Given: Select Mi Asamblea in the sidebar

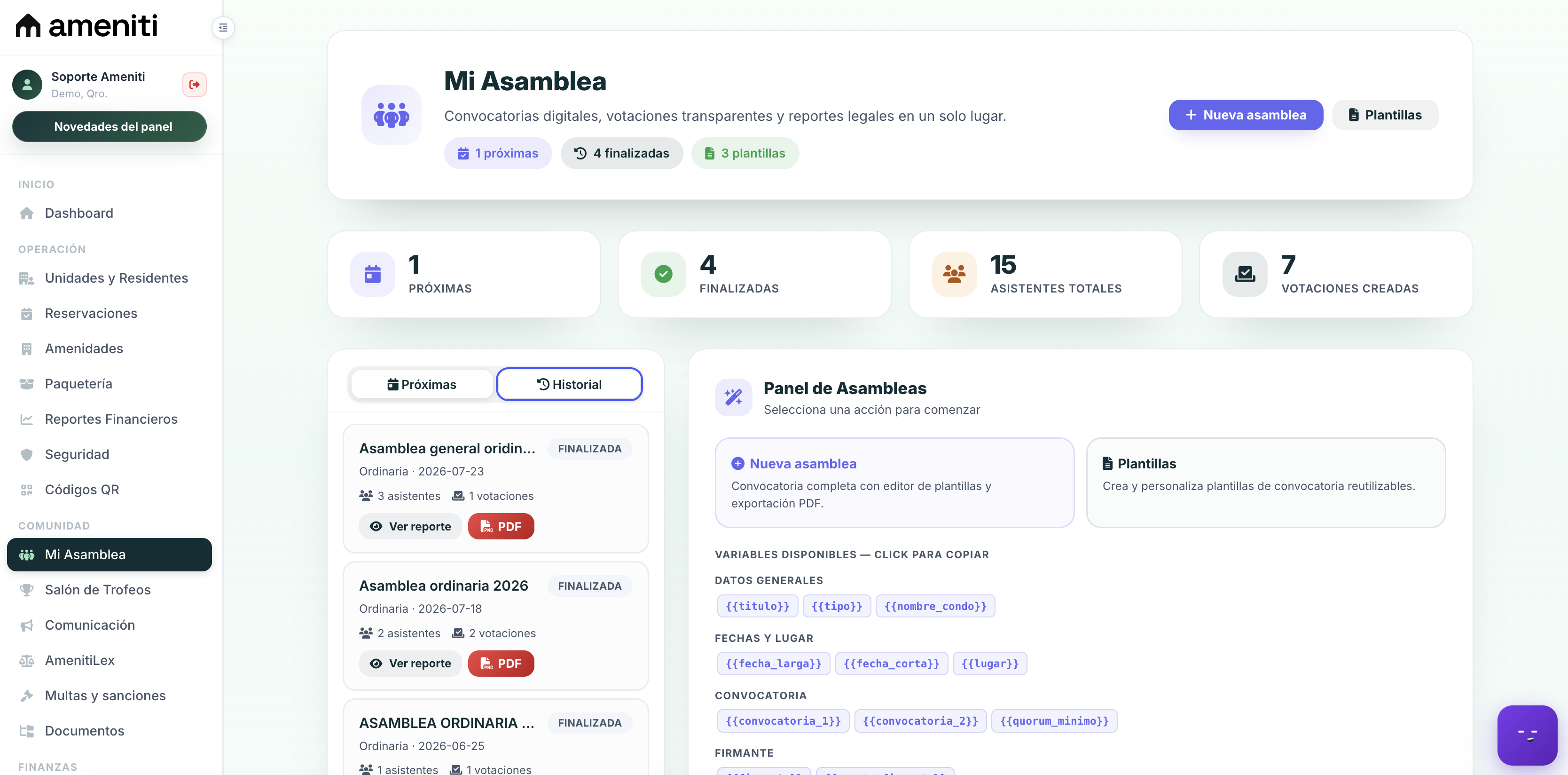Looking at the screenshot, I should 110,554.
